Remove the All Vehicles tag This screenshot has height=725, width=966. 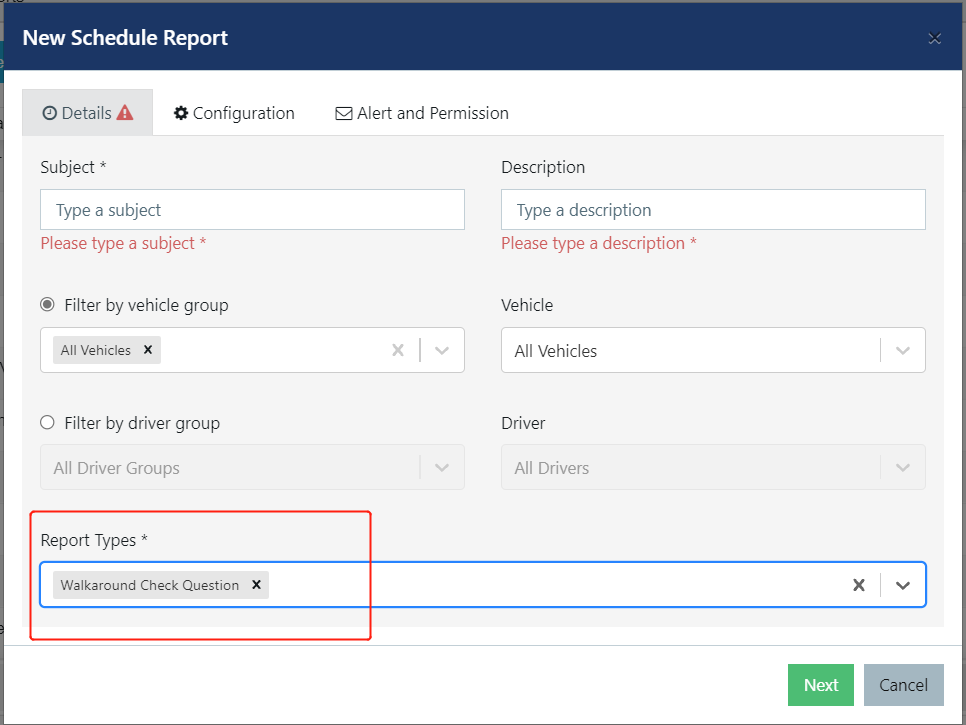tap(148, 350)
